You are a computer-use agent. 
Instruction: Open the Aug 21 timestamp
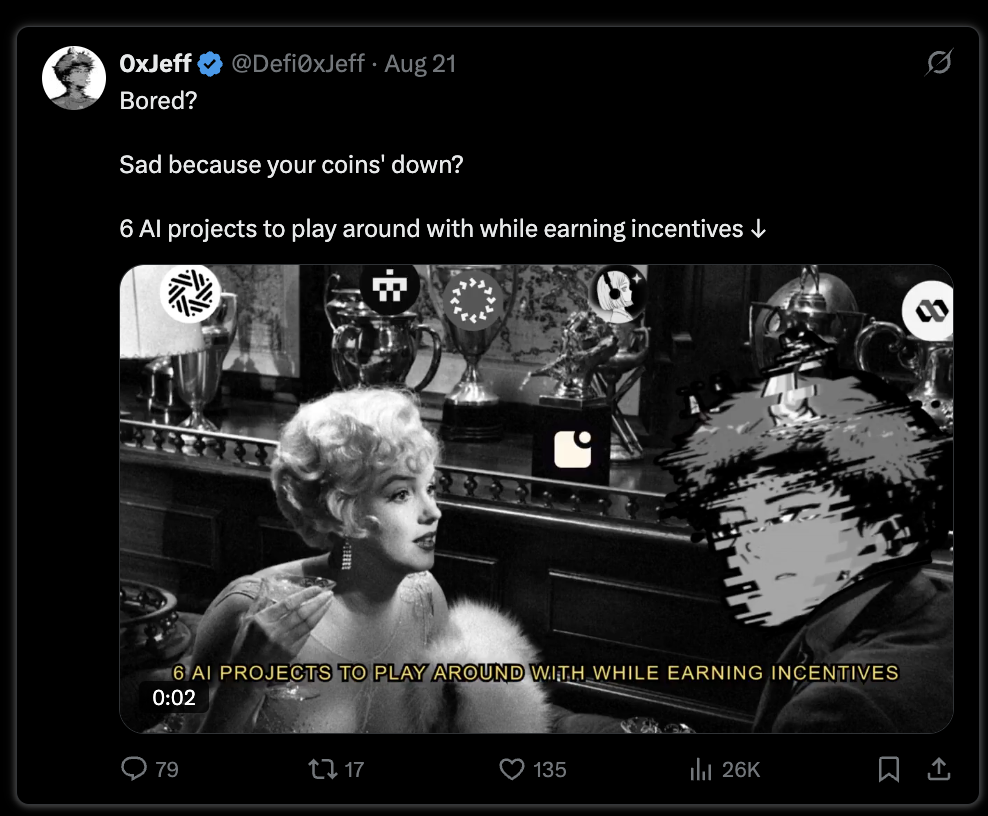click(x=420, y=64)
